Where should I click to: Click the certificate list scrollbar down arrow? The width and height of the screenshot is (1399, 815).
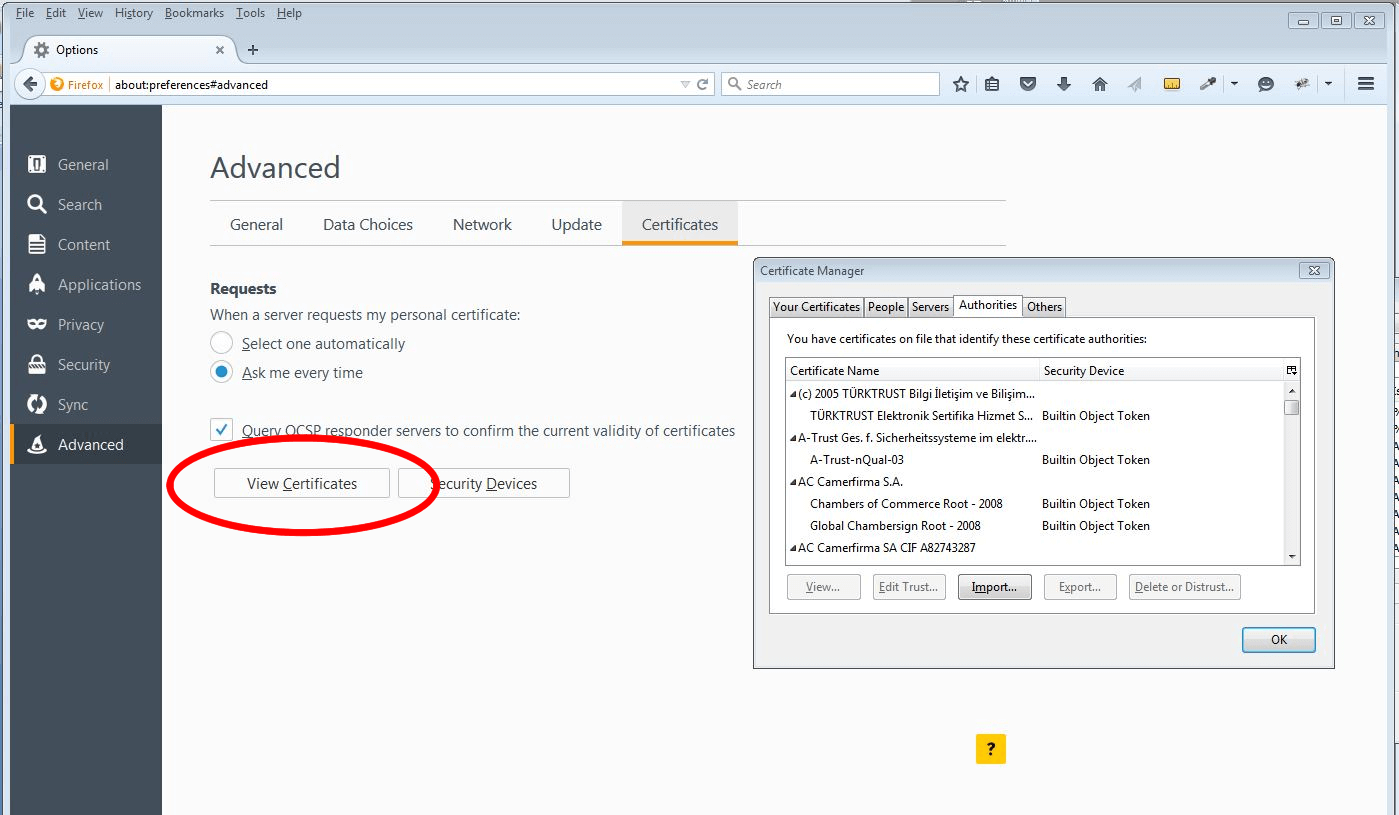coord(1292,557)
